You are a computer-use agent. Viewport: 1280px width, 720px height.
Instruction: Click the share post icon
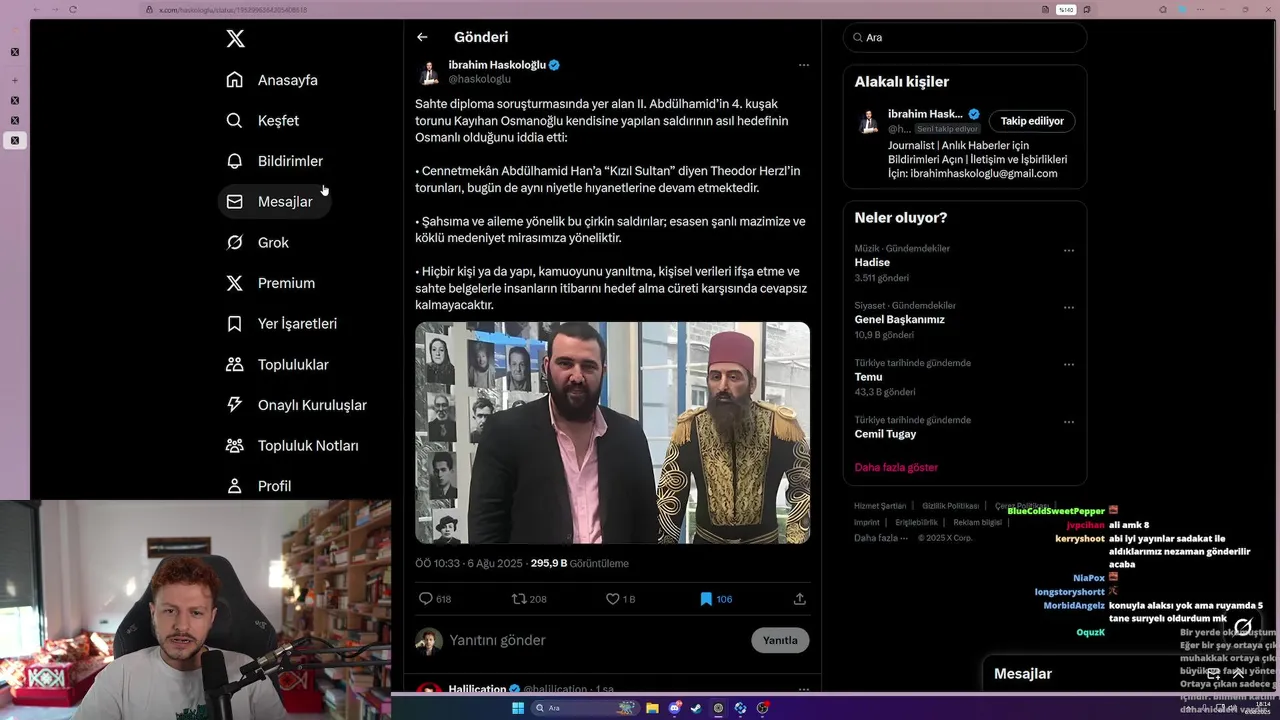799,599
